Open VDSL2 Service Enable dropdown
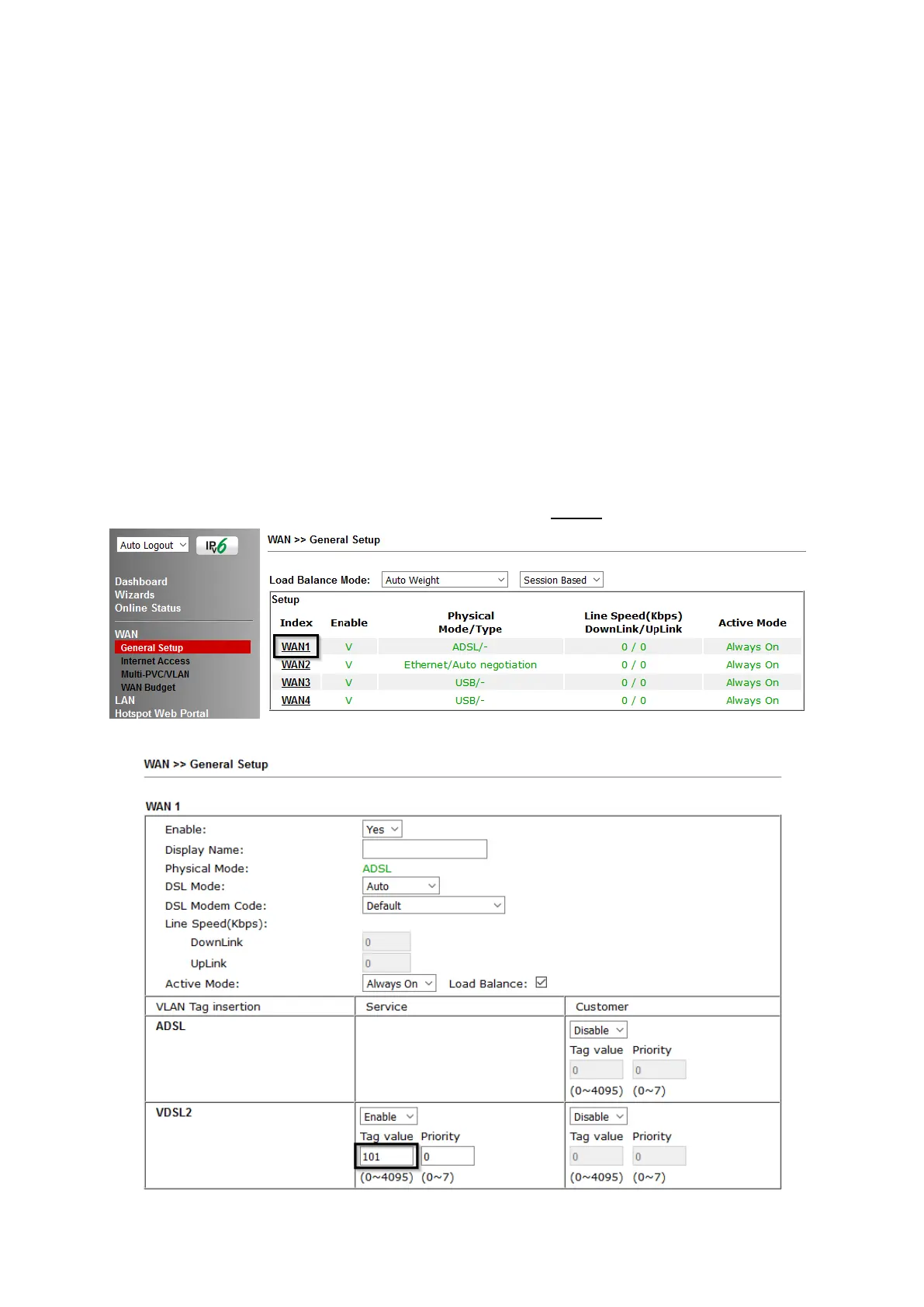This screenshot has width=924, height=1307. (x=389, y=1116)
